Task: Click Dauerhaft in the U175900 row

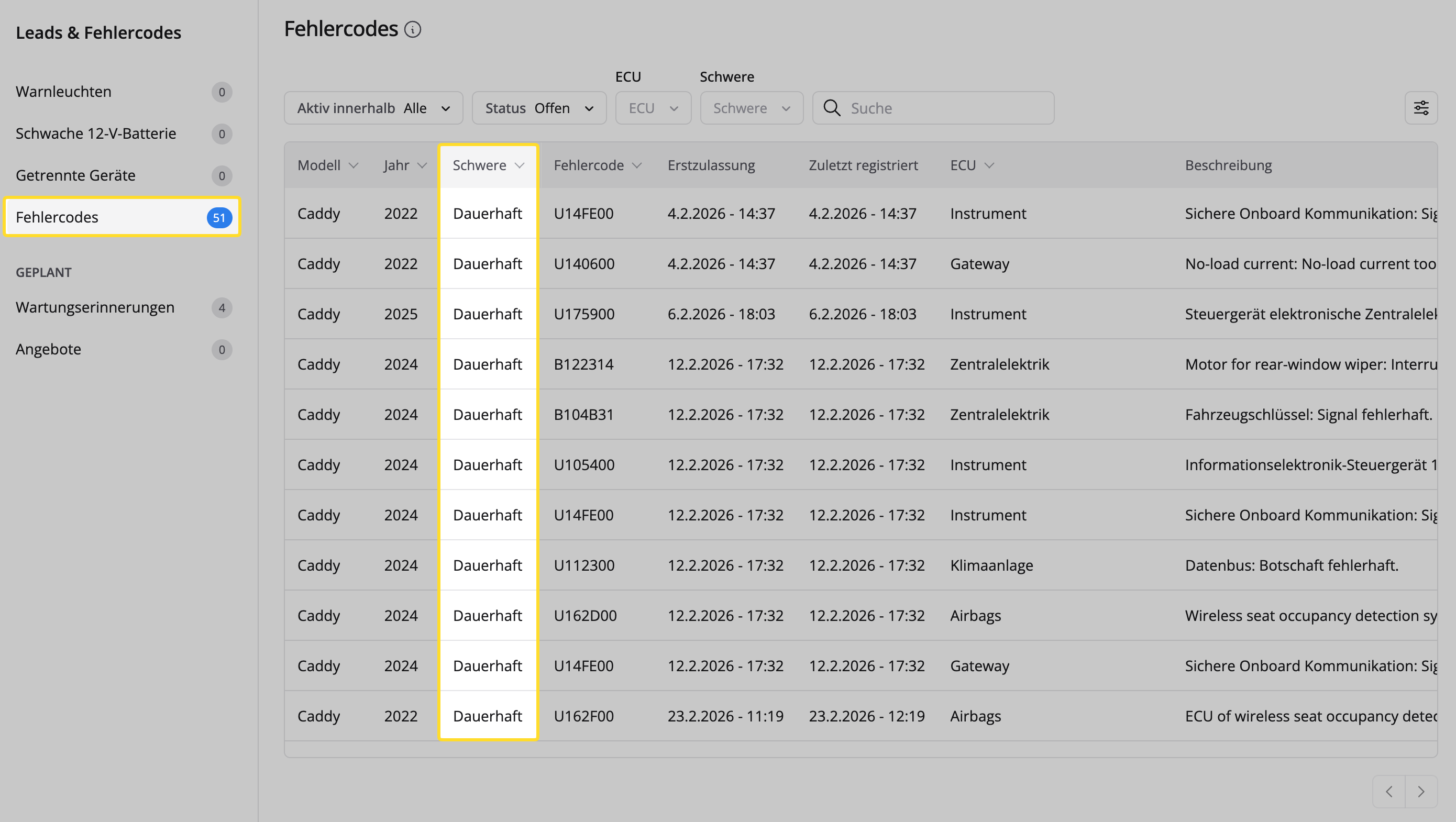Action: [x=487, y=314]
